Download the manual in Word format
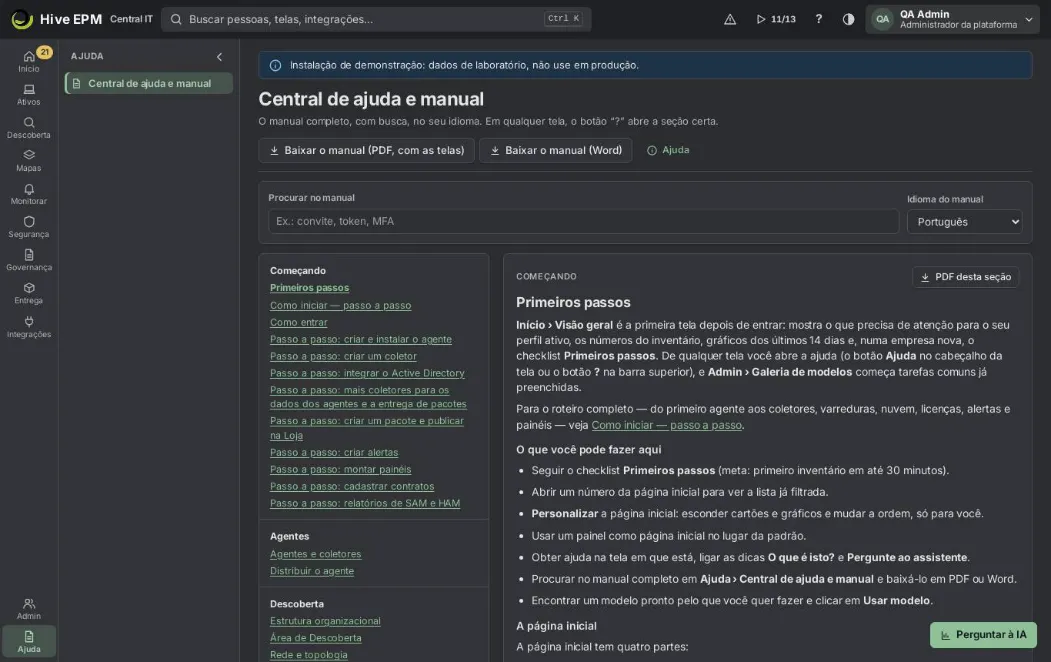Image resolution: width=1051 pixels, height=662 pixels. point(556,151)
